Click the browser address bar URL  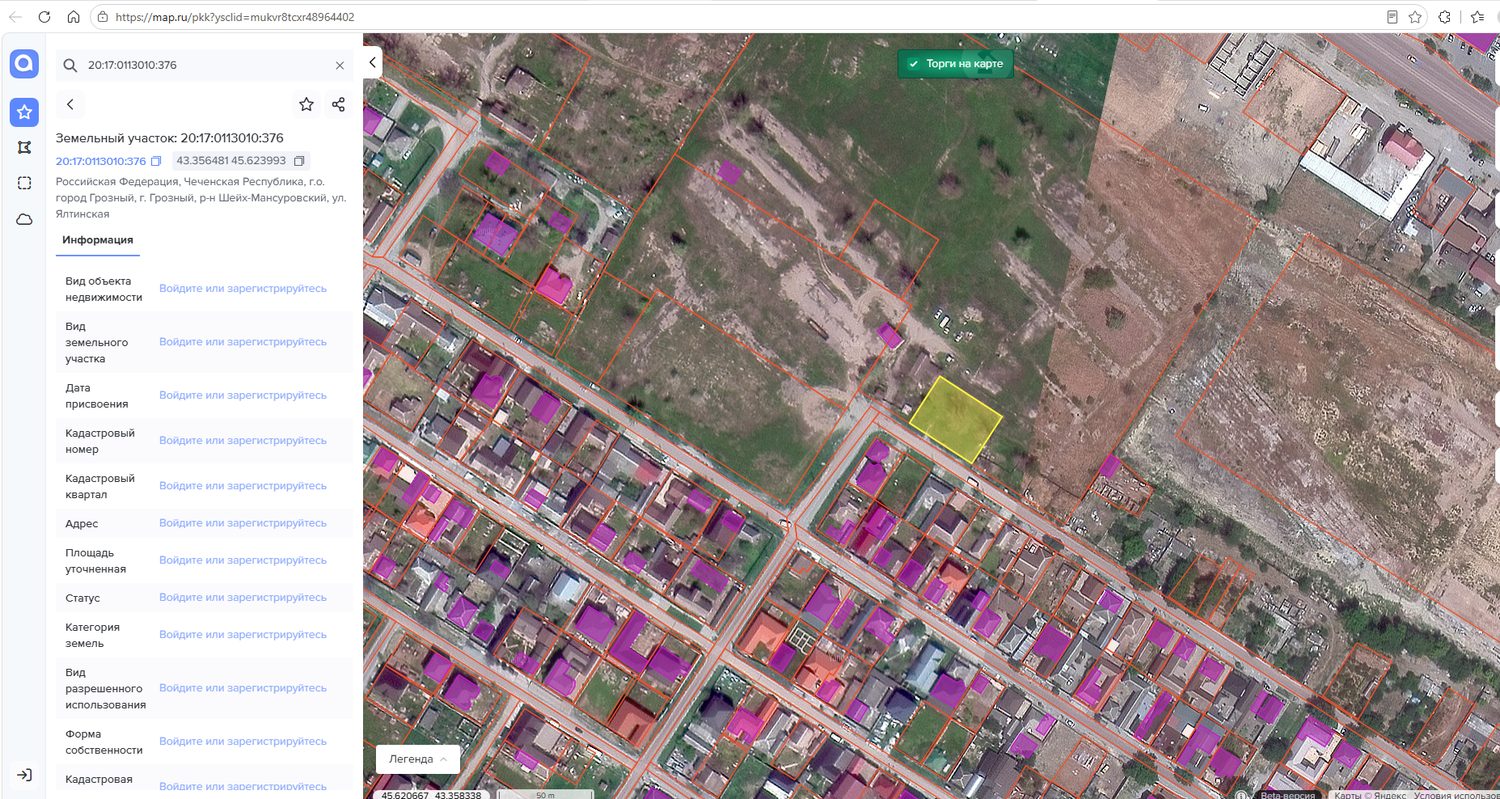pos(235,17)
